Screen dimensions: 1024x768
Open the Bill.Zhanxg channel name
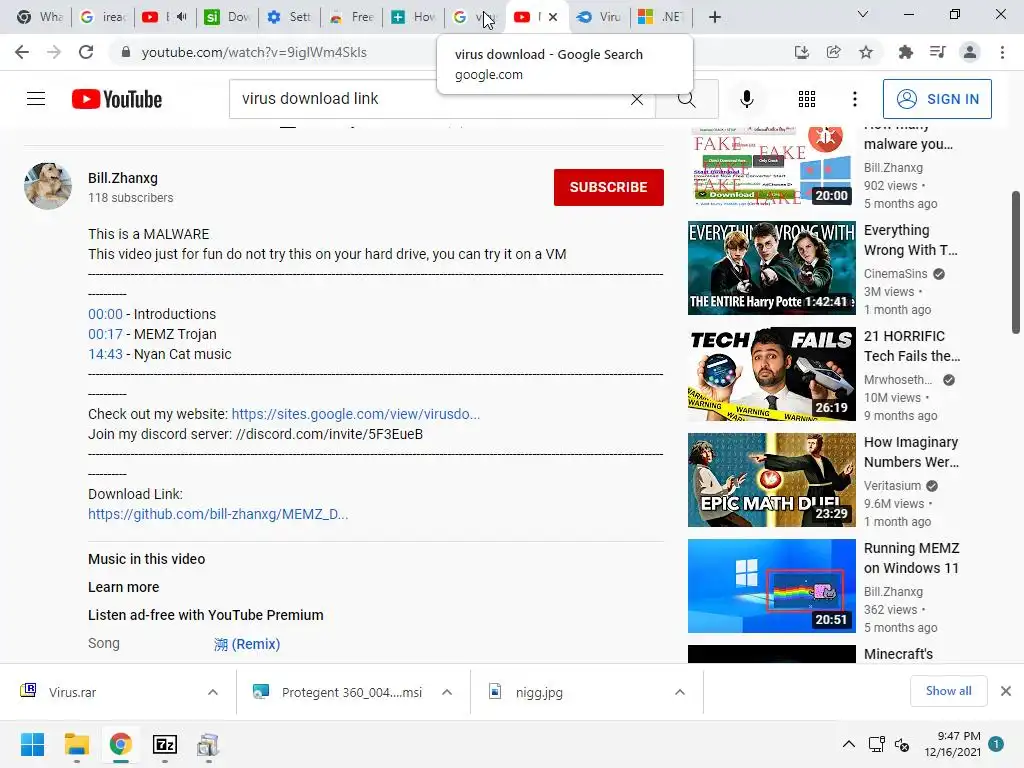[x=123, y=178]
